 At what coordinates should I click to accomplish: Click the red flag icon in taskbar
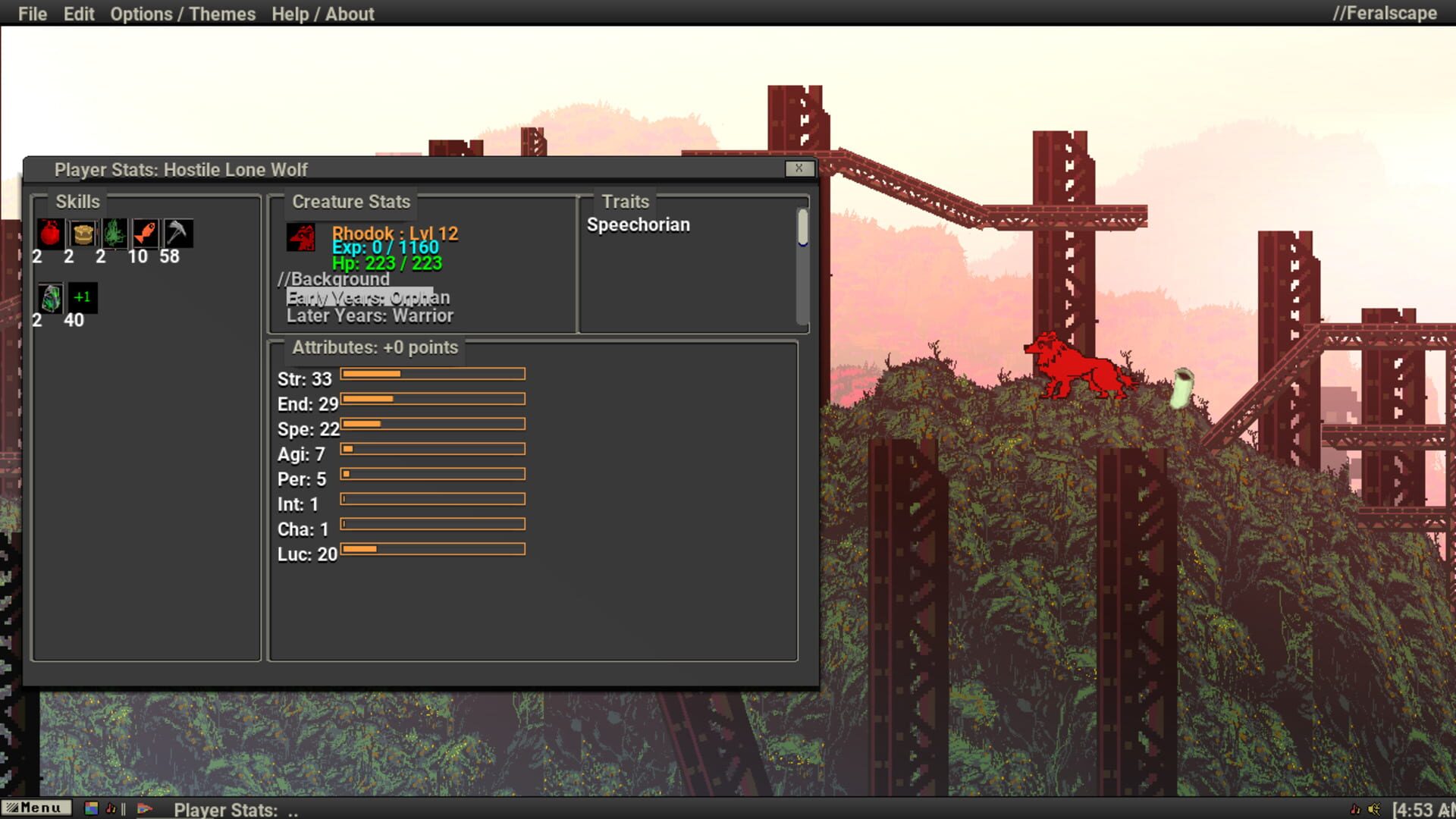[143, 808]
